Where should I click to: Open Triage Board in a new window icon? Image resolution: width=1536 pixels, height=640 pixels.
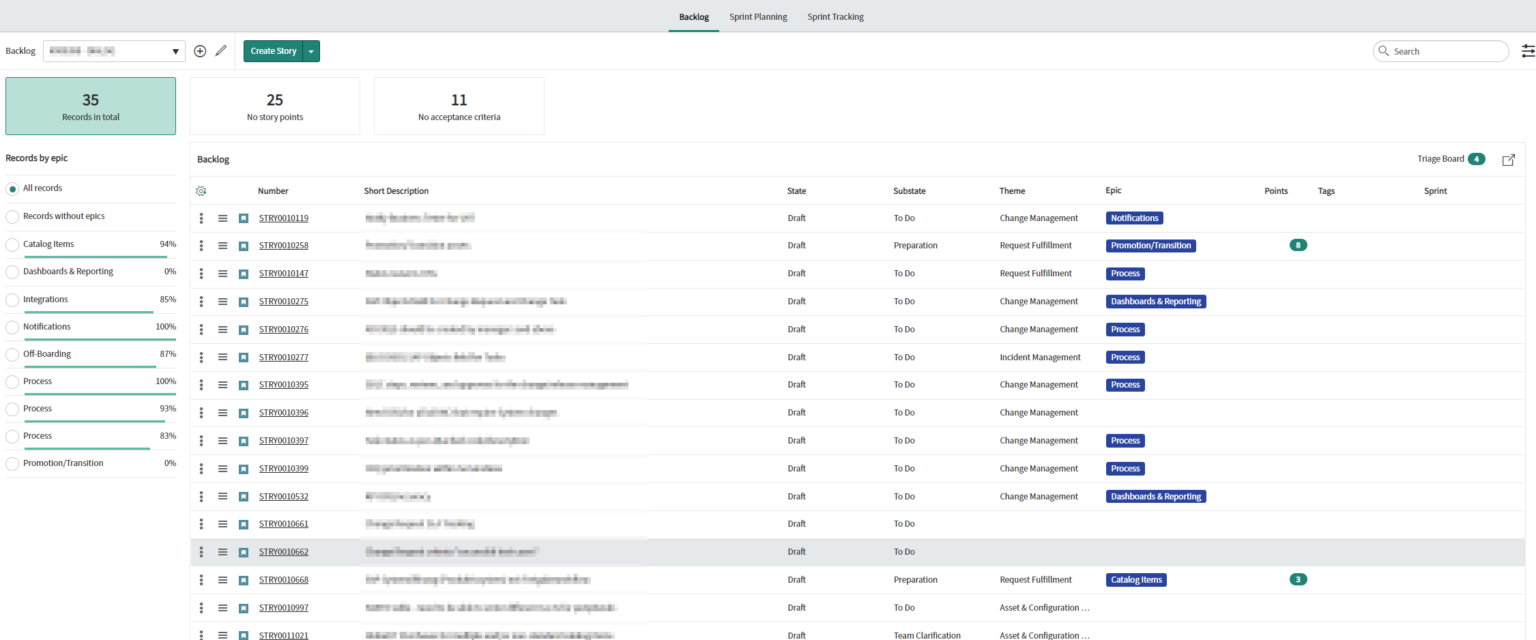pos(1509,159)
